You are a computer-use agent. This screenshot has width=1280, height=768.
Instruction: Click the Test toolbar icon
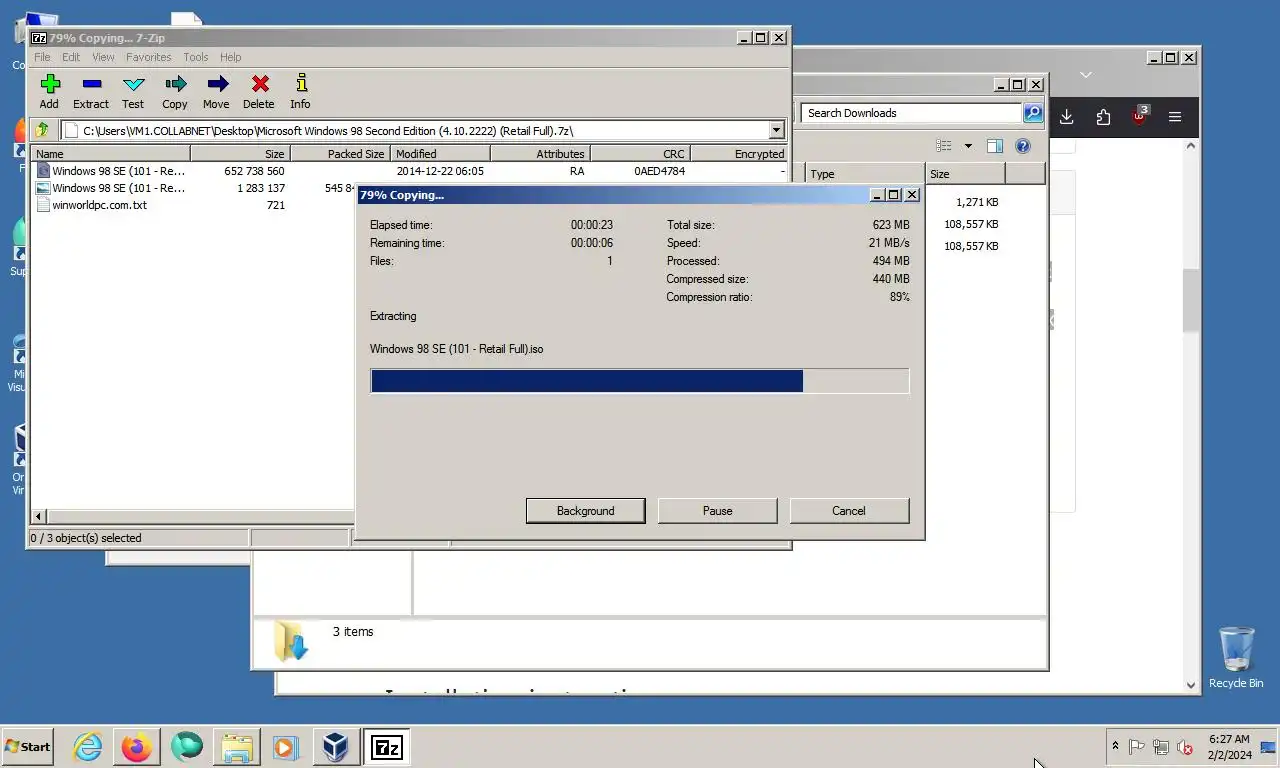coord(133,91)
